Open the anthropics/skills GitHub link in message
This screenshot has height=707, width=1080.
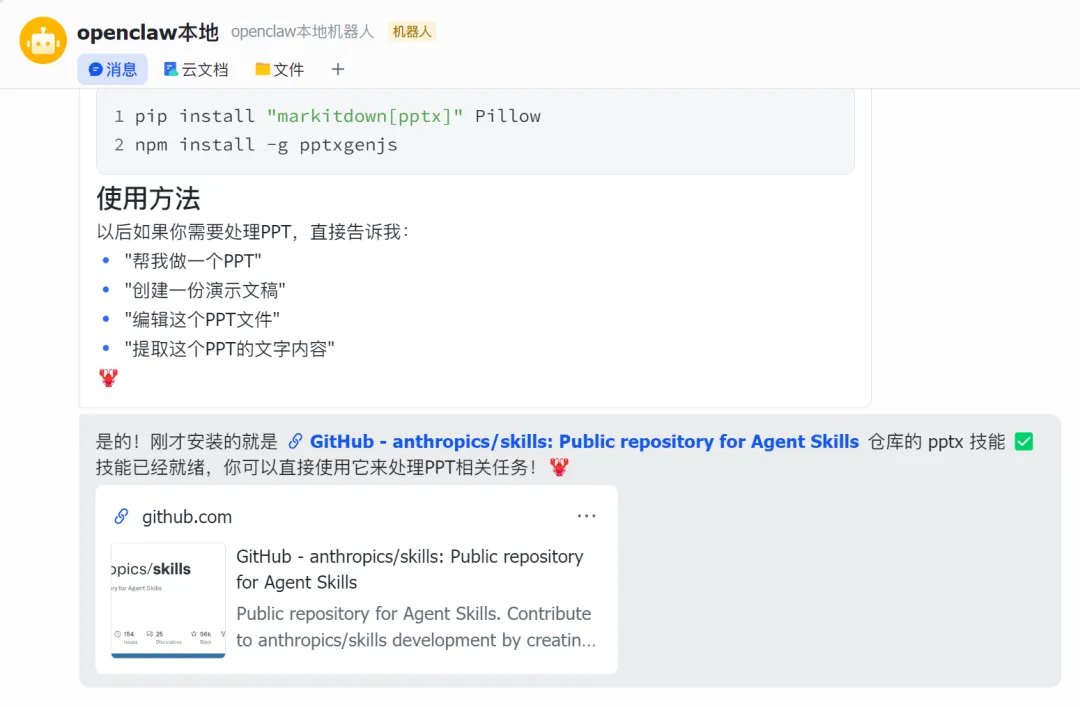tap(584, 441)
